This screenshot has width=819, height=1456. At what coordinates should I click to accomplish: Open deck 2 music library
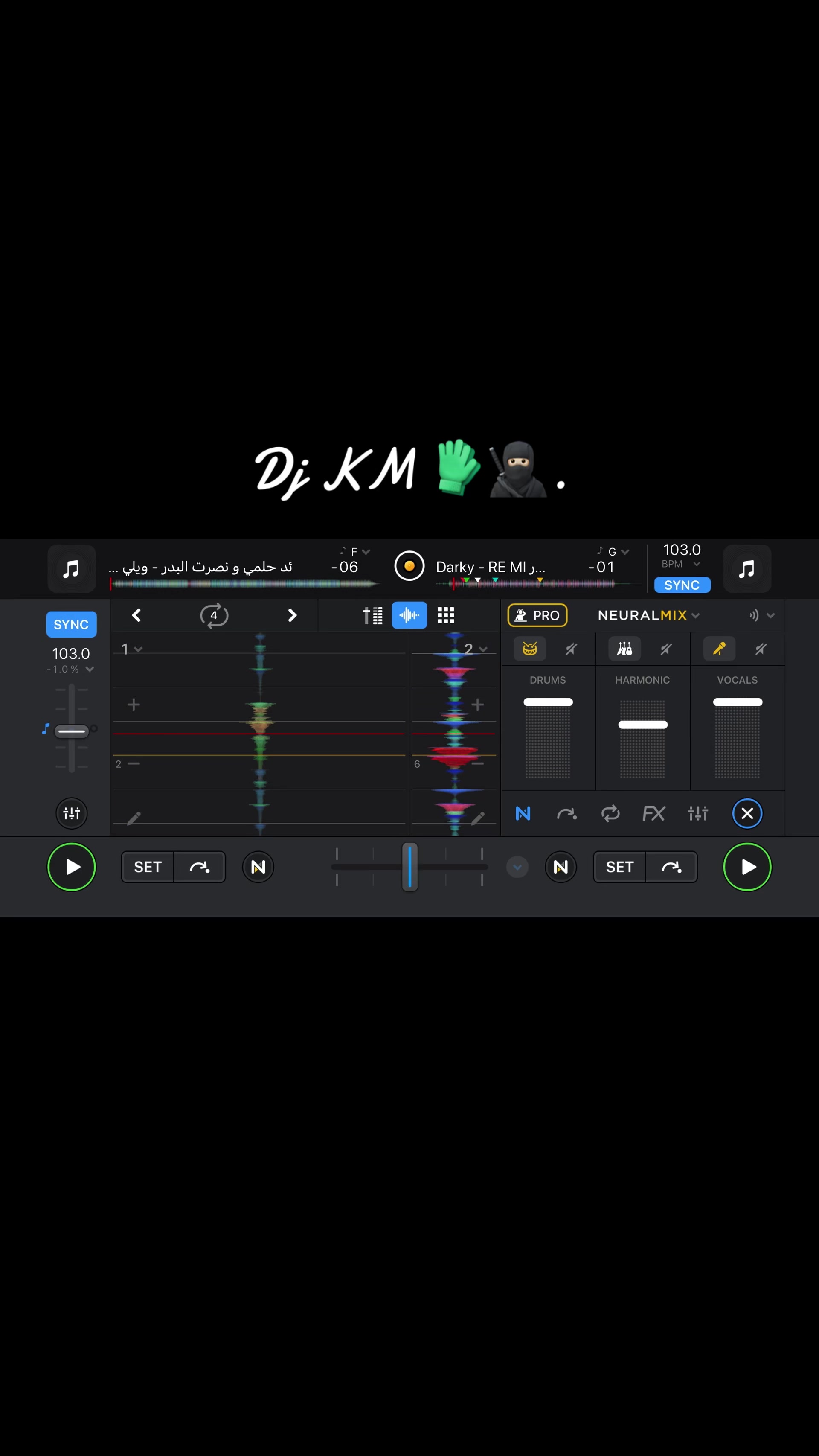coord(747,568)
